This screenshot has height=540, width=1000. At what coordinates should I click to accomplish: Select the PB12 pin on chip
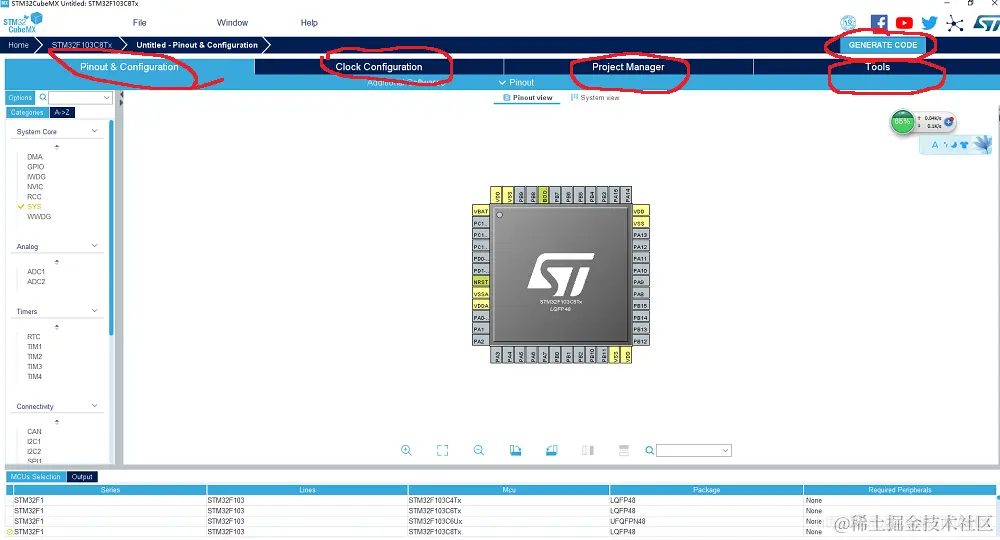pos(640,341)
